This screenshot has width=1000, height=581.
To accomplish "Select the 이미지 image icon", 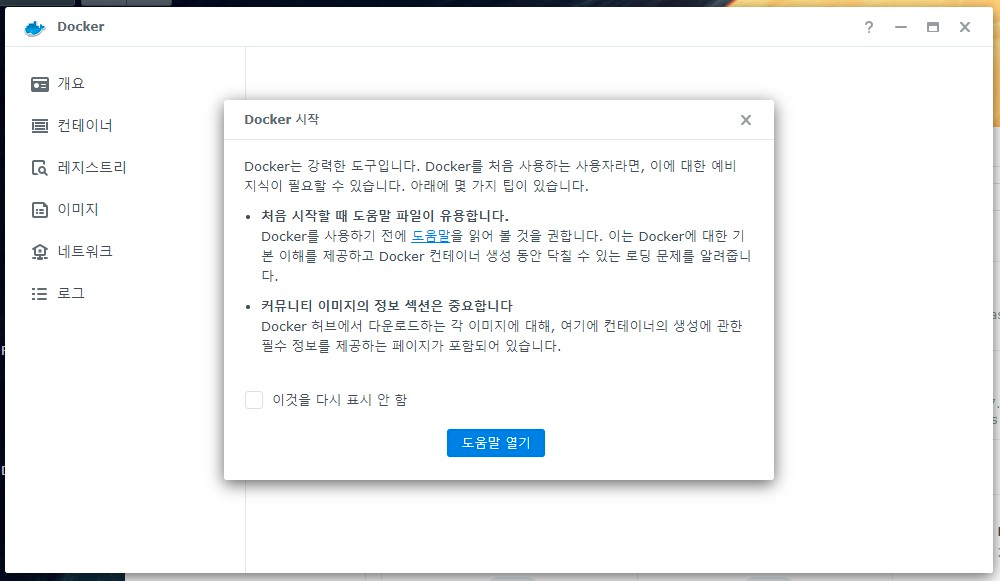I will (x=40, y=210).
